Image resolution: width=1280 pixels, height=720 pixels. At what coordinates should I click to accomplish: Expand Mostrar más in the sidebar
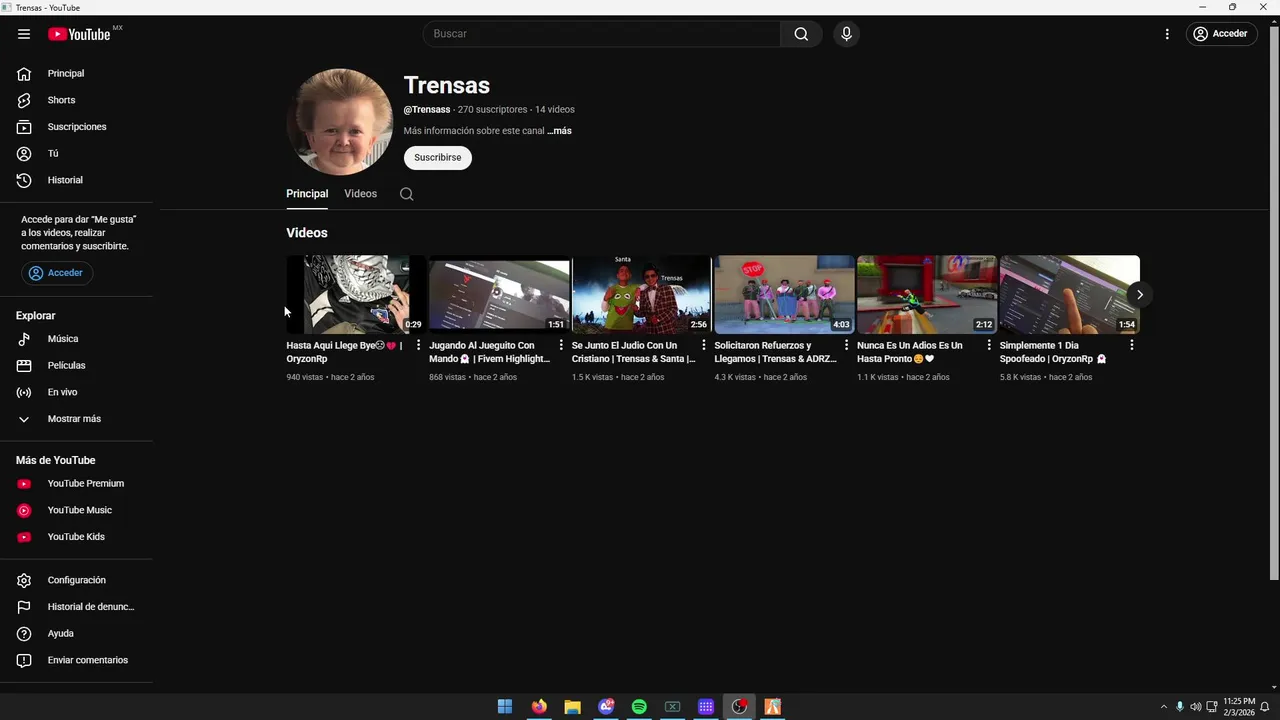point(76,419)
